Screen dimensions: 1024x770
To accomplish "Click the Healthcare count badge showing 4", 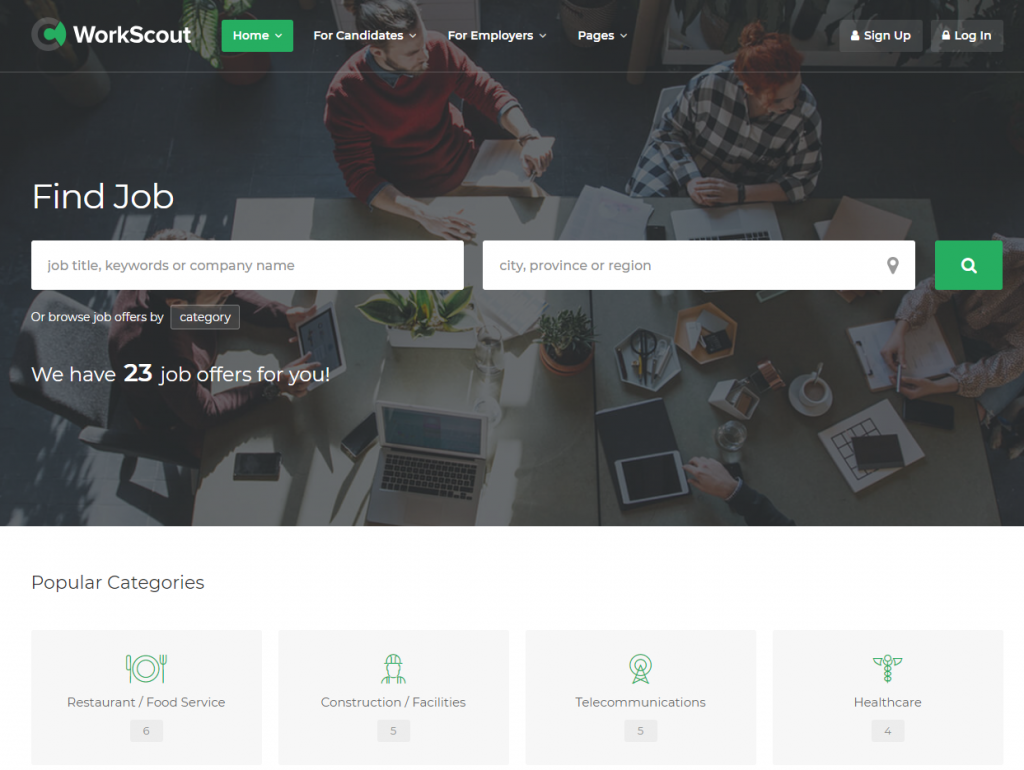I will [x=888, y=731].
